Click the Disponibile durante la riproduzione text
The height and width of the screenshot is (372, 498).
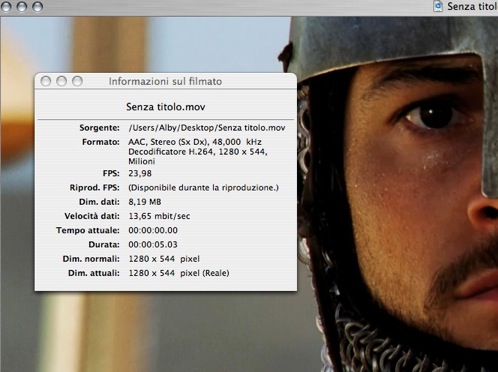tap(204, 188)
